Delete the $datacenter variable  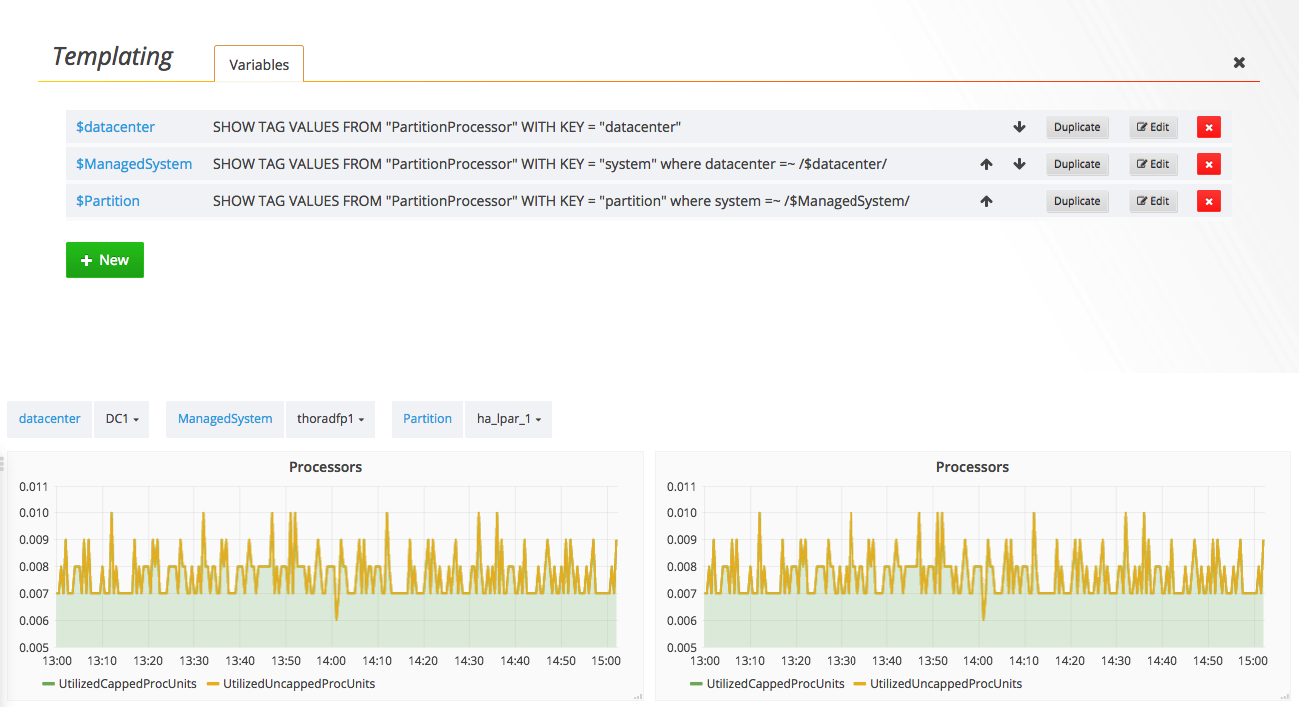click(1208, 127)
